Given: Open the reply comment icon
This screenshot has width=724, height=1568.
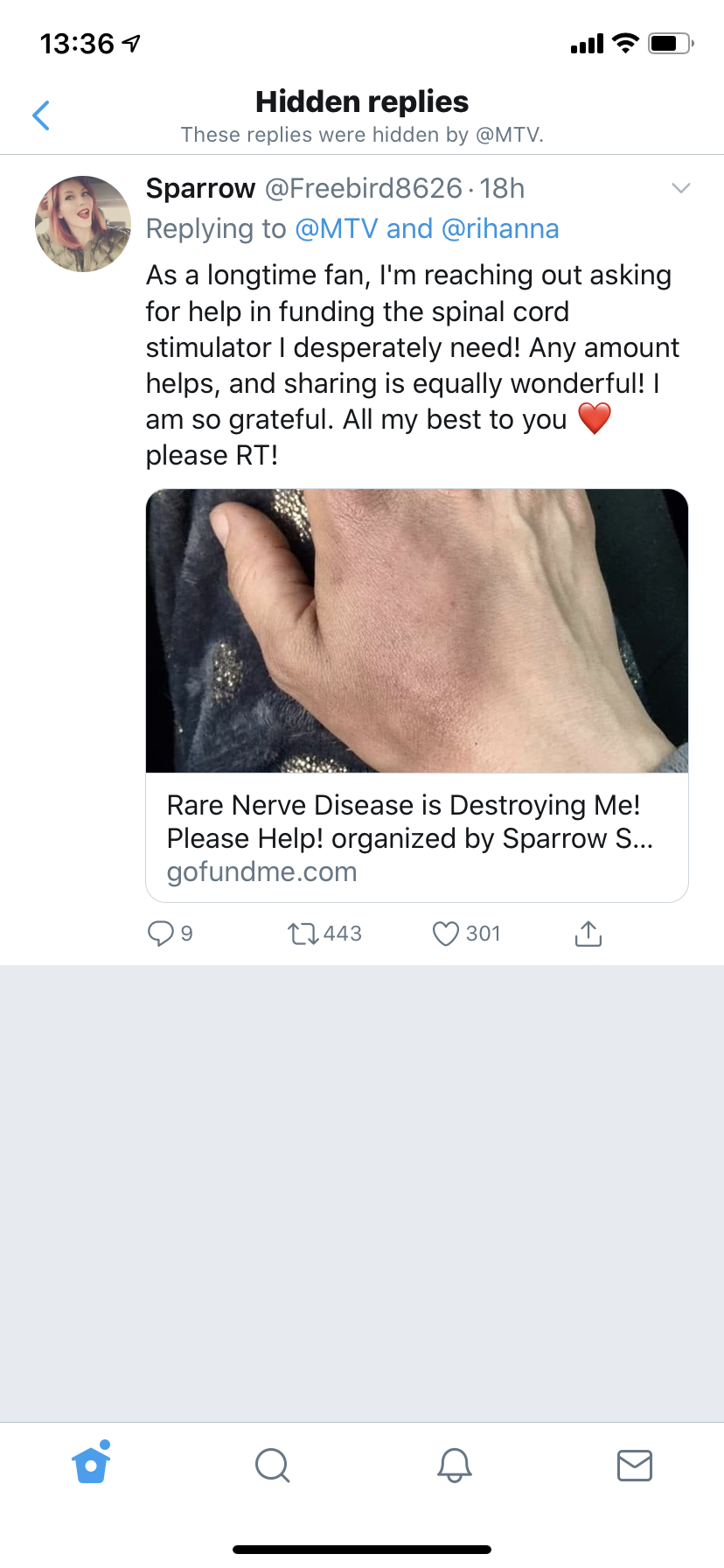Looking at the screenshot, I should point(161,934).
